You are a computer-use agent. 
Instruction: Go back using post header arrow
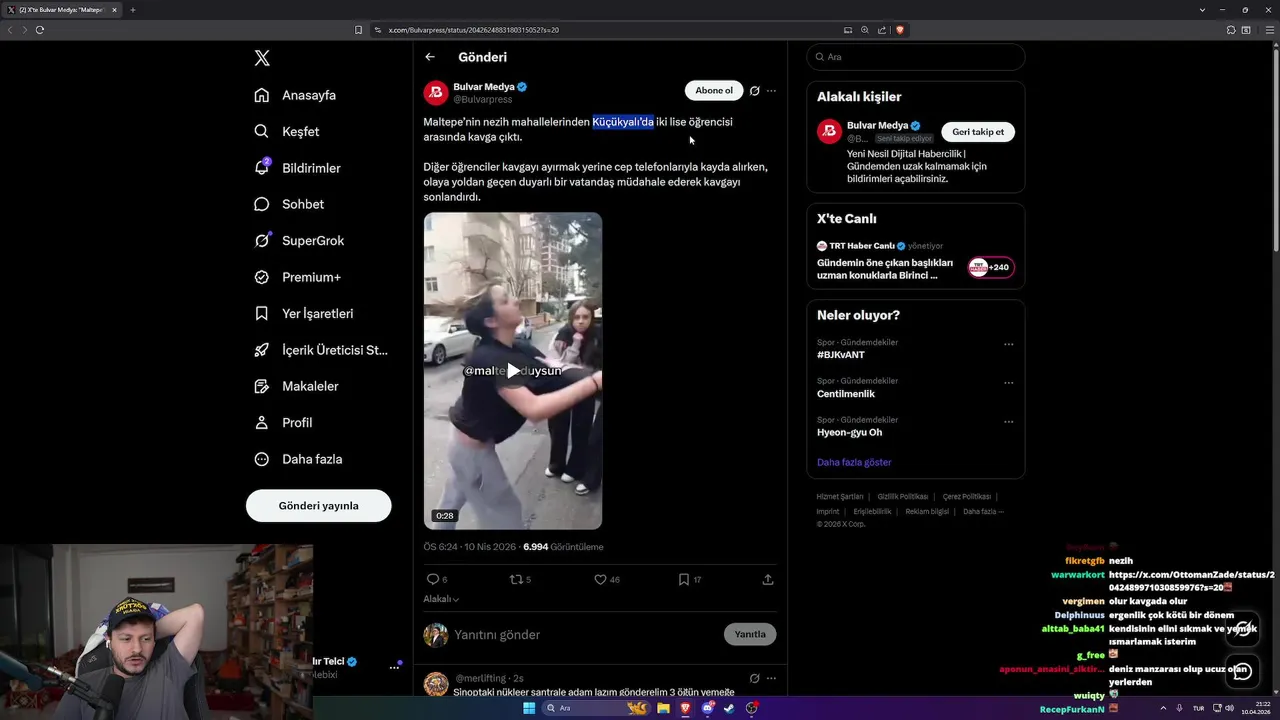pyautogui.click(x=430, y=57)
